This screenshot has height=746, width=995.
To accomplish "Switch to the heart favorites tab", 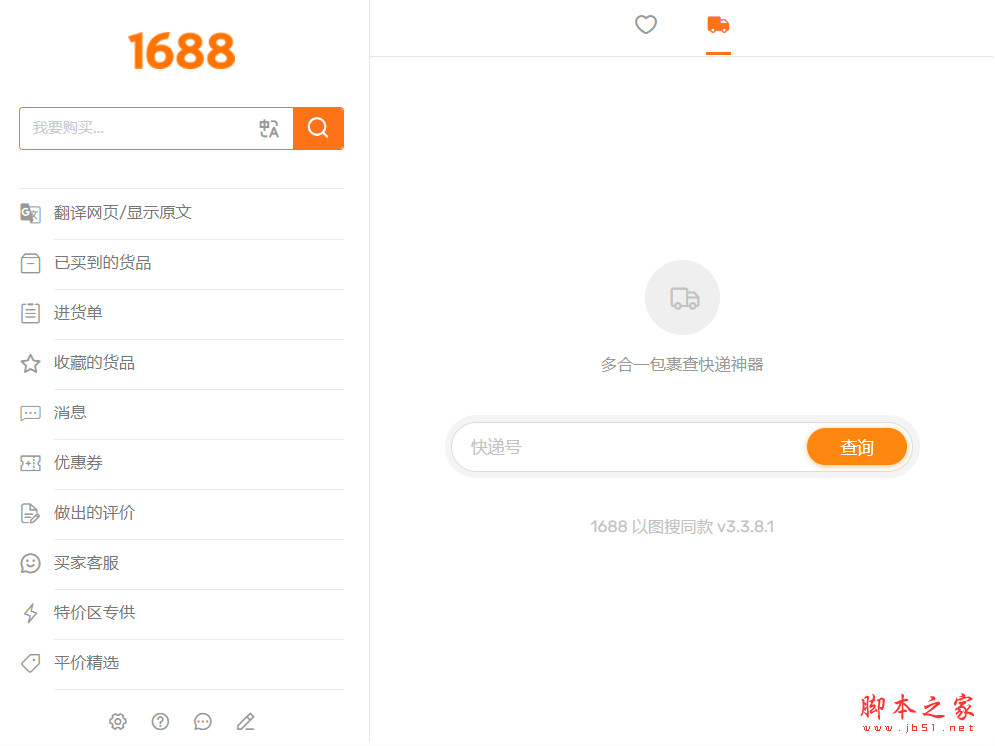I will point(645,25).
